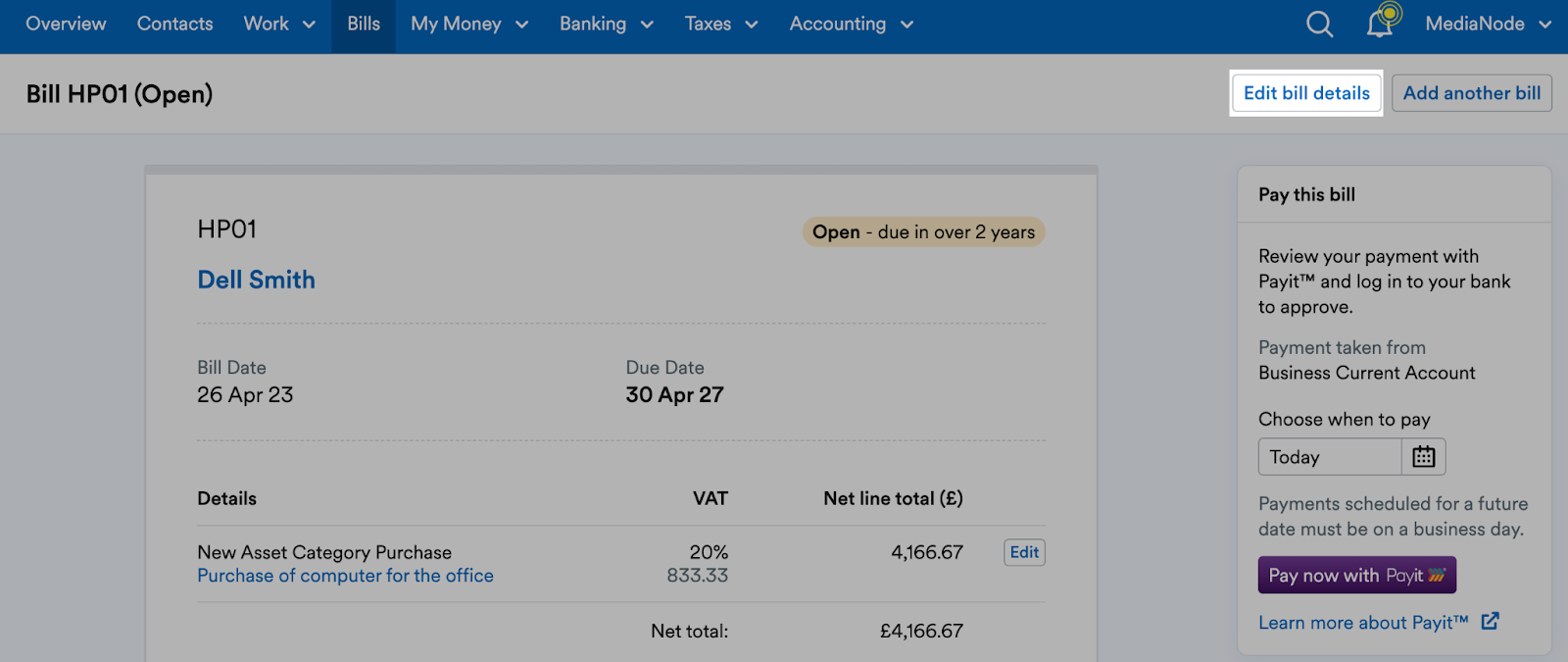Open the MediaNode account dropdown
This screenshot has height=662, width=1568.
point(1488,24)
